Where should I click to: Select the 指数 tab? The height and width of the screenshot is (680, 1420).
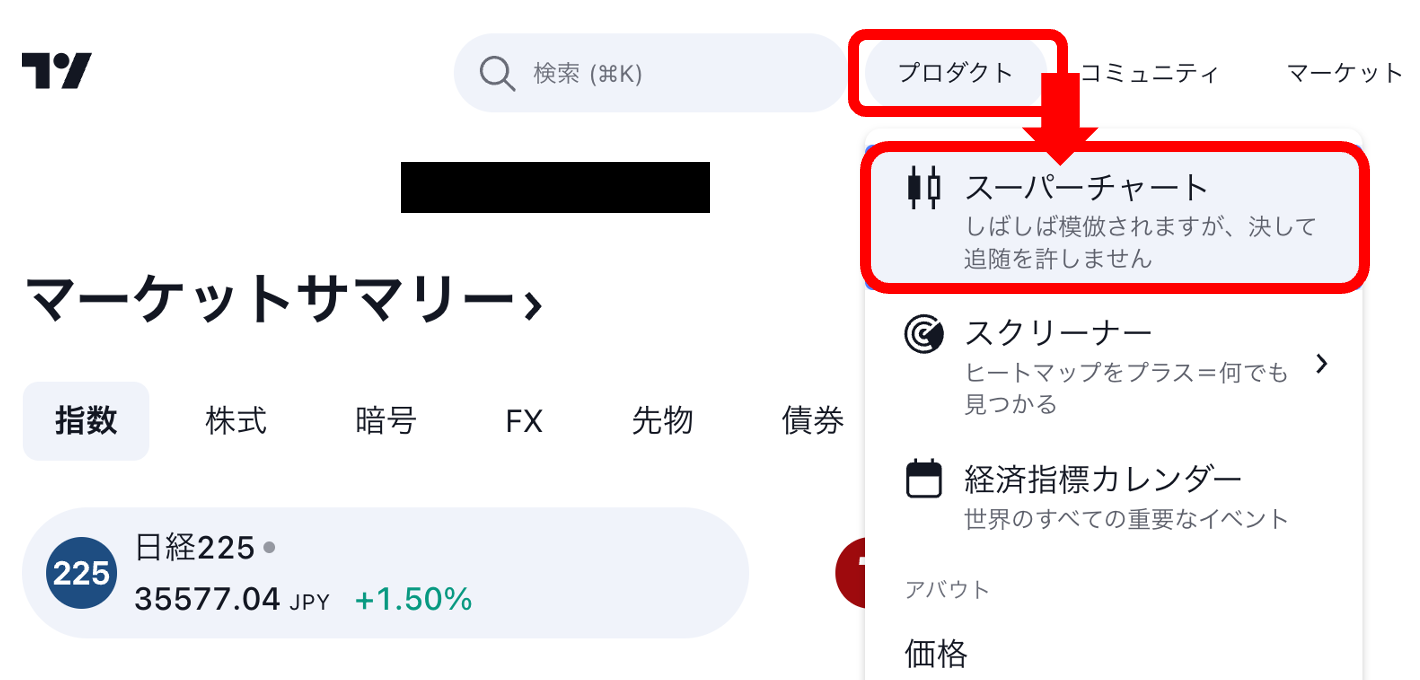pos(86,421)
